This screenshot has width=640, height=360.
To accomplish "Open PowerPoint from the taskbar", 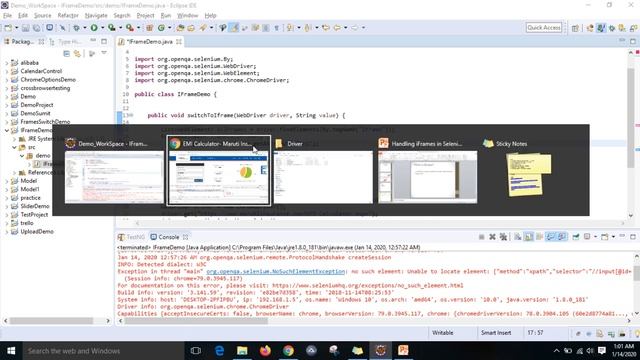I will coord(403,350).
